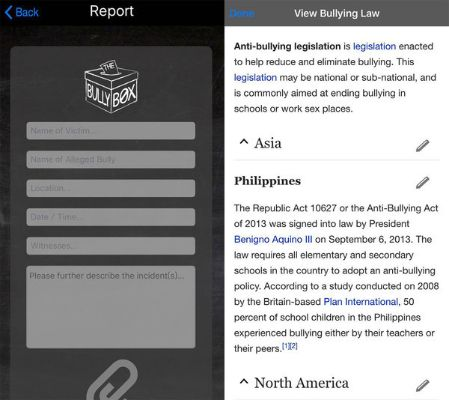Tap the Back chevron button
The image size is (449, 400).
22,12
